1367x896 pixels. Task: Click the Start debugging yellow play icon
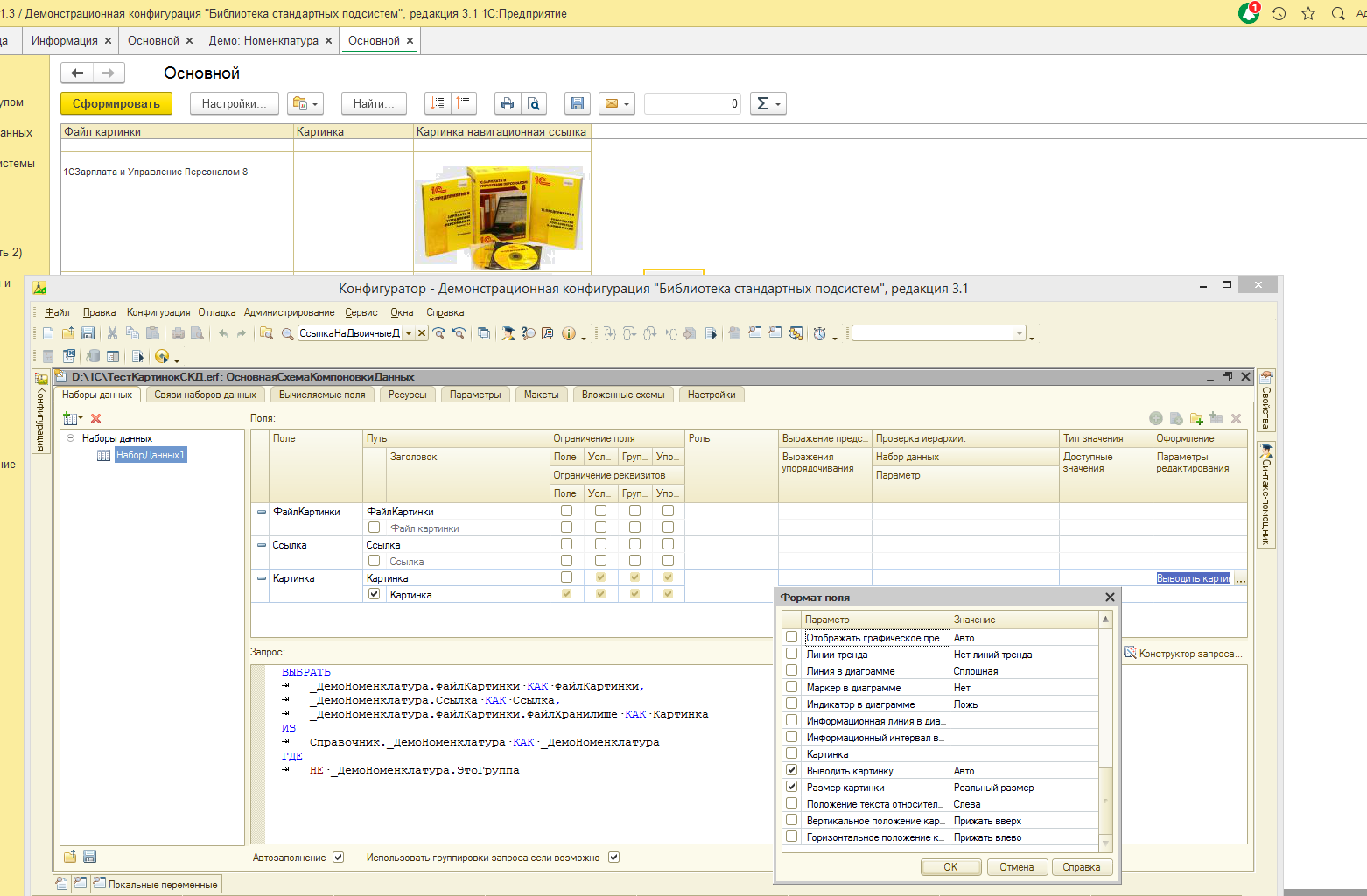162,356
